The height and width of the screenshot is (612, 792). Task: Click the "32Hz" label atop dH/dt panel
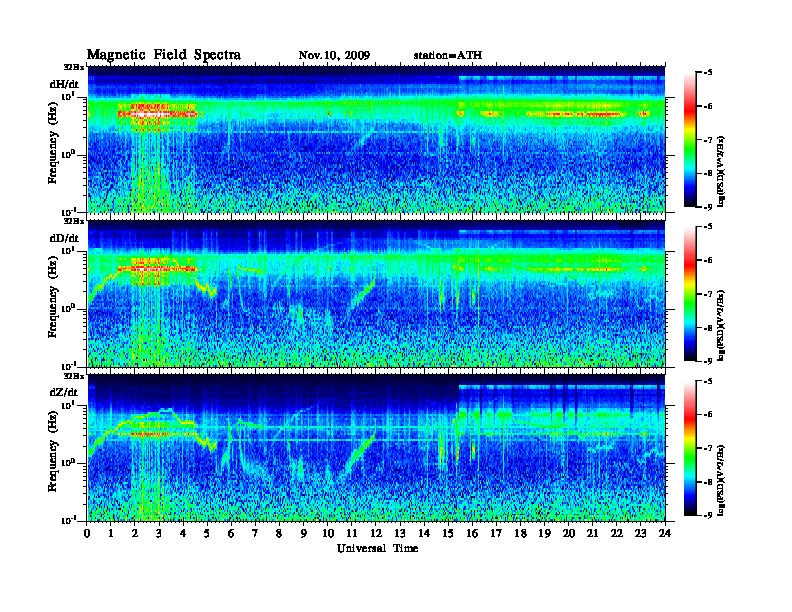74,67
